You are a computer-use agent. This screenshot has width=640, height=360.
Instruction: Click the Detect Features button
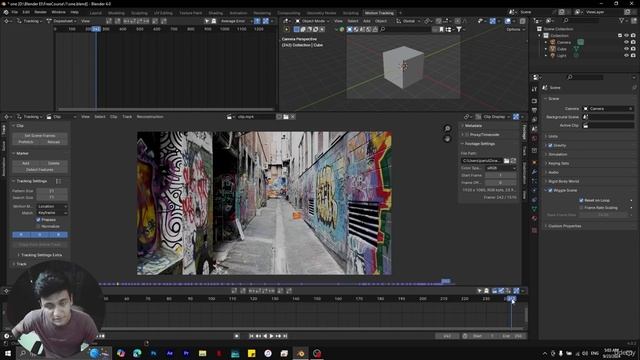coord(40,169)
